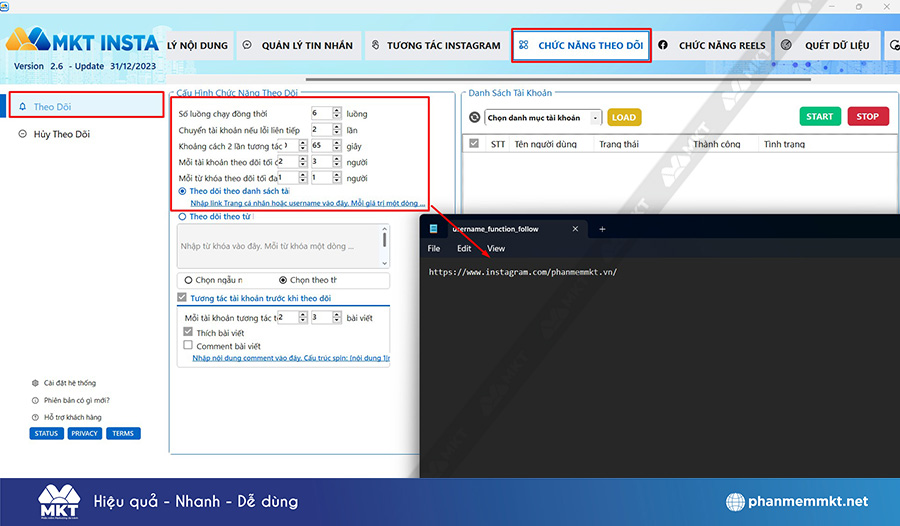
Task: Add a new tab in Notepad
Action: tap(602, 229)
